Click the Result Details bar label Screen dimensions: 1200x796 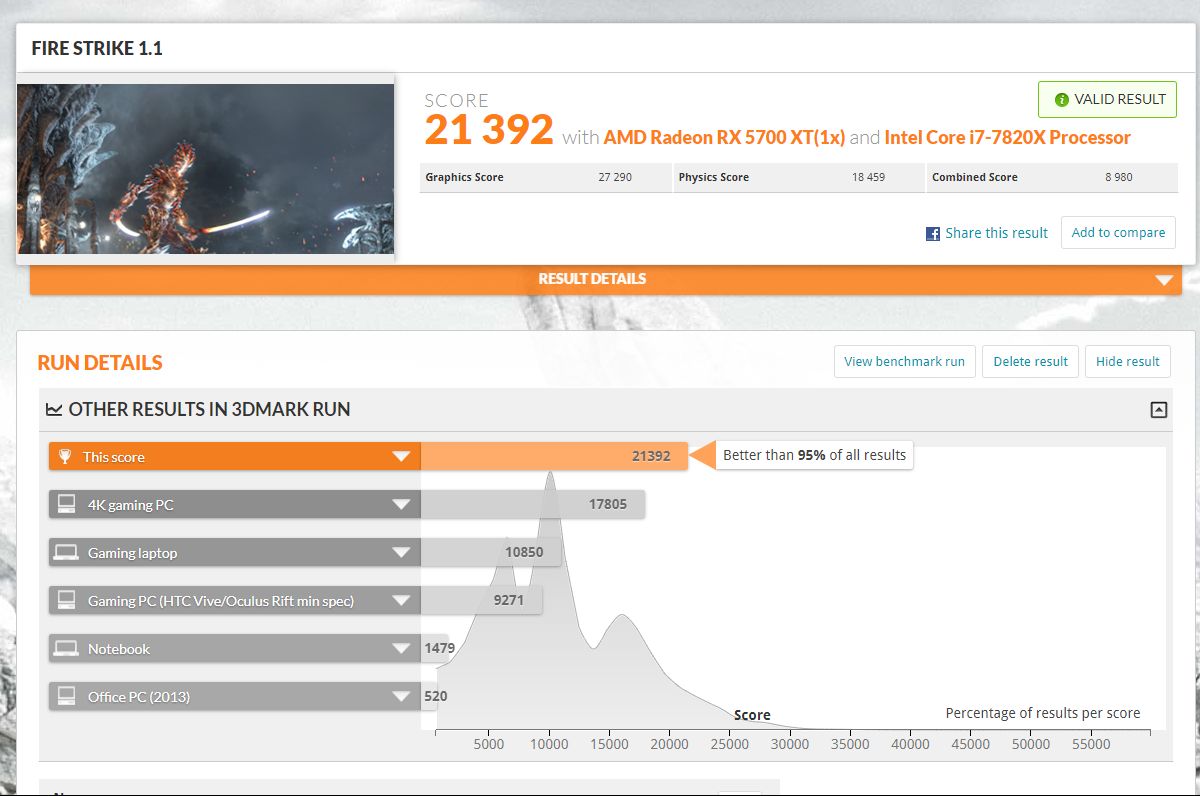pyautogui.click(x=592, y=279)
